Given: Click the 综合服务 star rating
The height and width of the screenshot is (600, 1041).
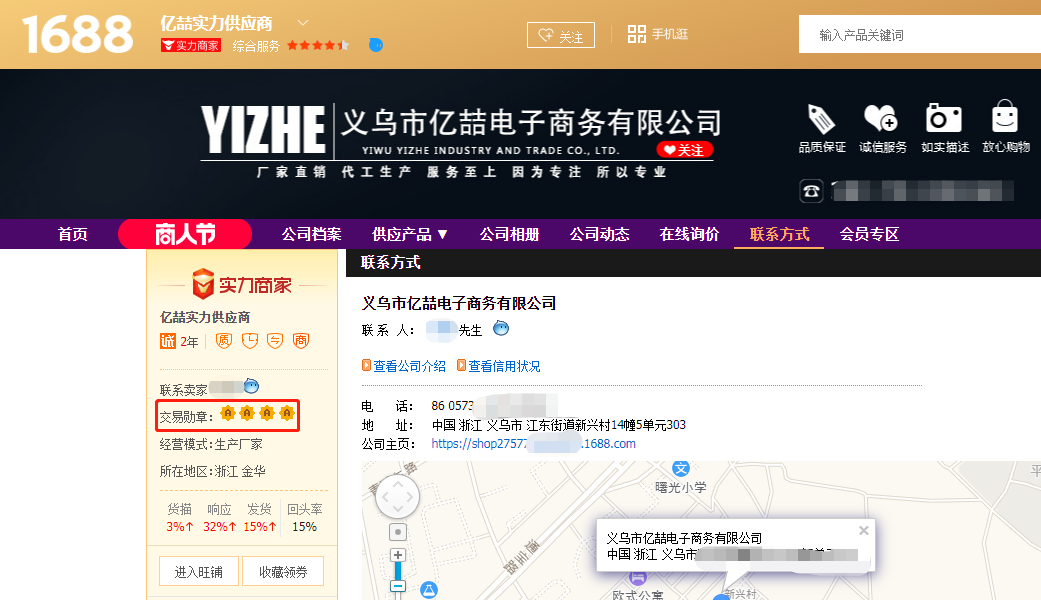Looking at the screenshot, I should (x=318, y=46).
